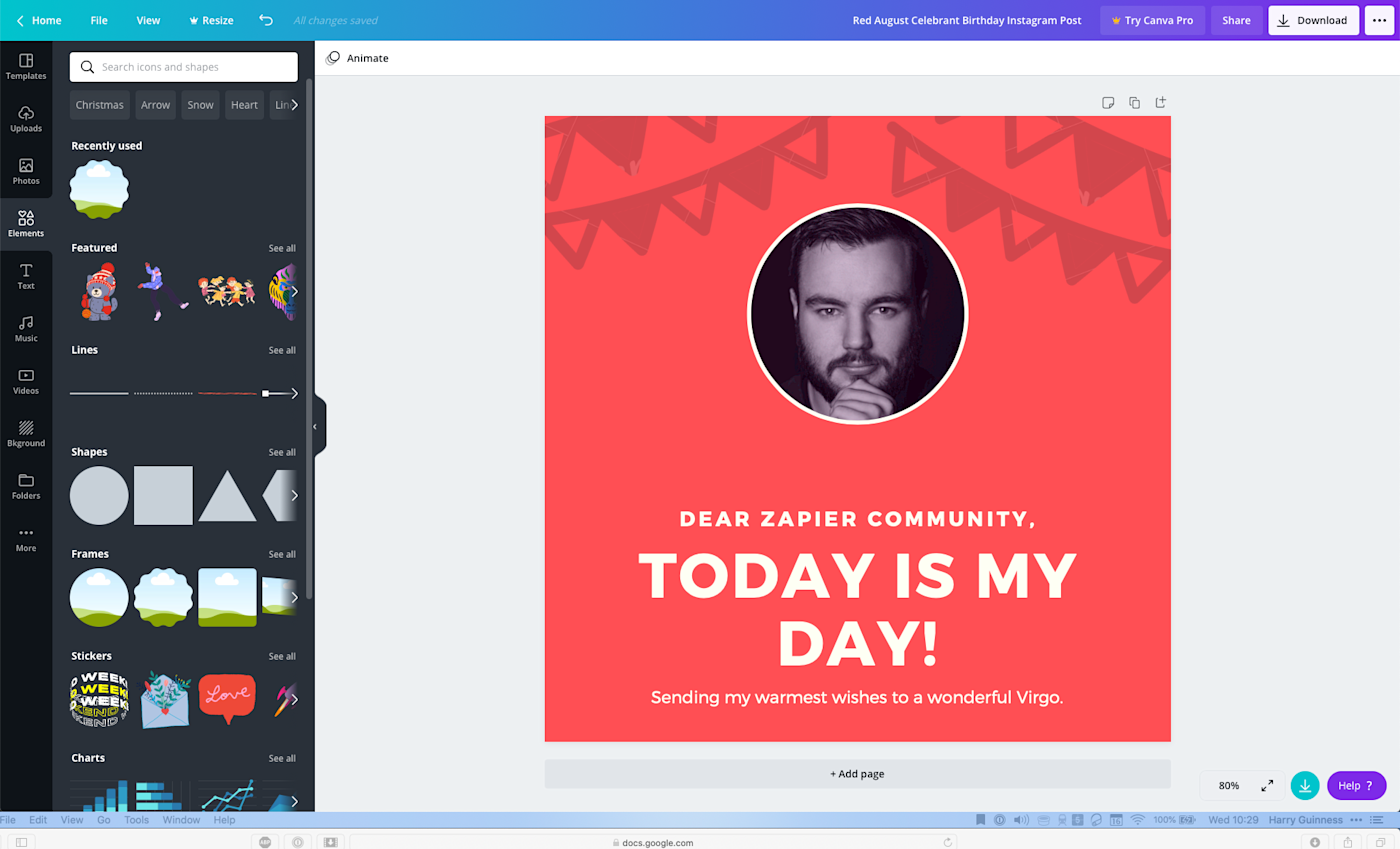Screen dimensions: 1400x849
Task: Click the fullscreen present icon
Action: 1267,786
